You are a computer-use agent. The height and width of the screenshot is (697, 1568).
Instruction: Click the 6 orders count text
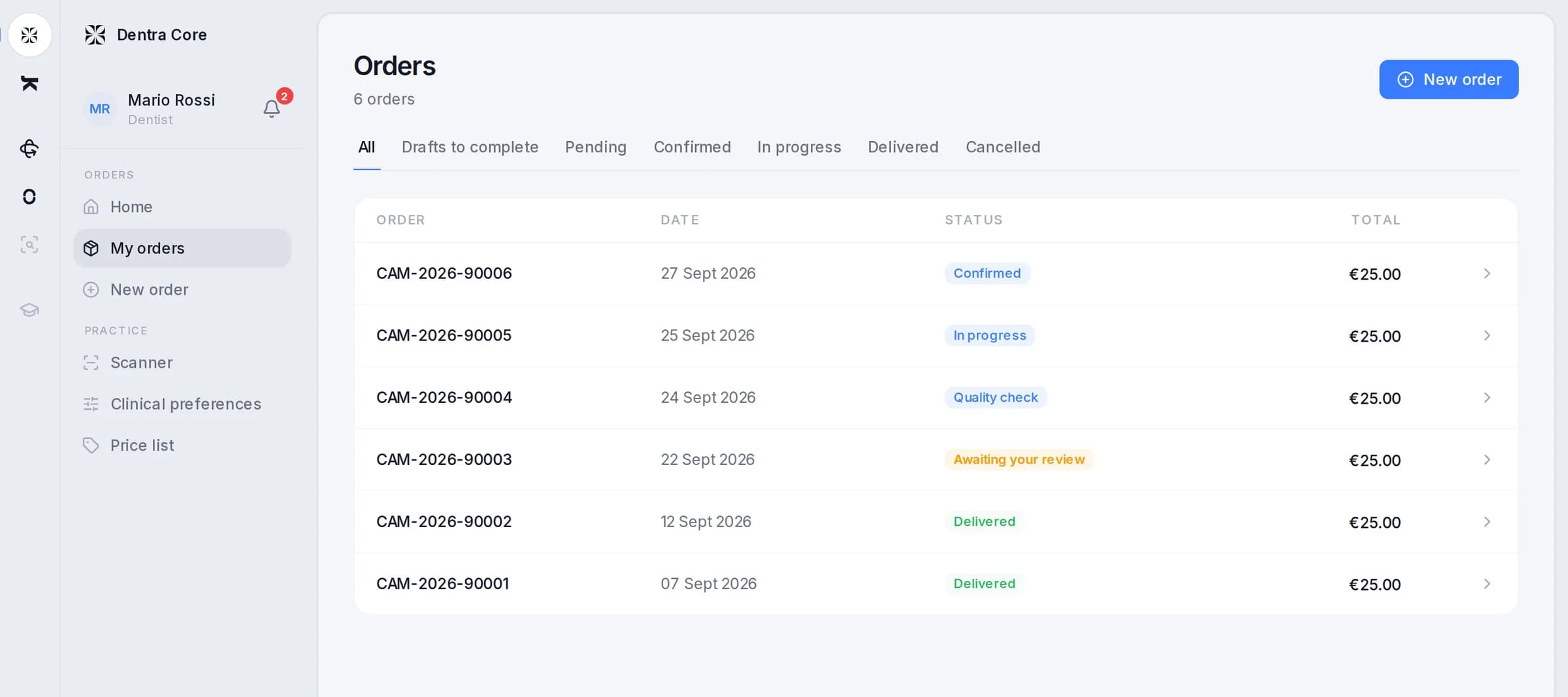(384, 99)
